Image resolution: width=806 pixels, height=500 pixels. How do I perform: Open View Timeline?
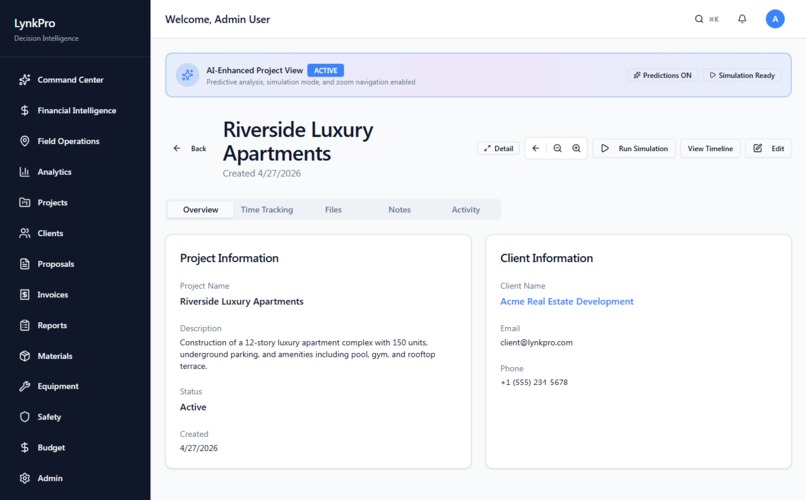pyautogui.click(x=710, y=149)
